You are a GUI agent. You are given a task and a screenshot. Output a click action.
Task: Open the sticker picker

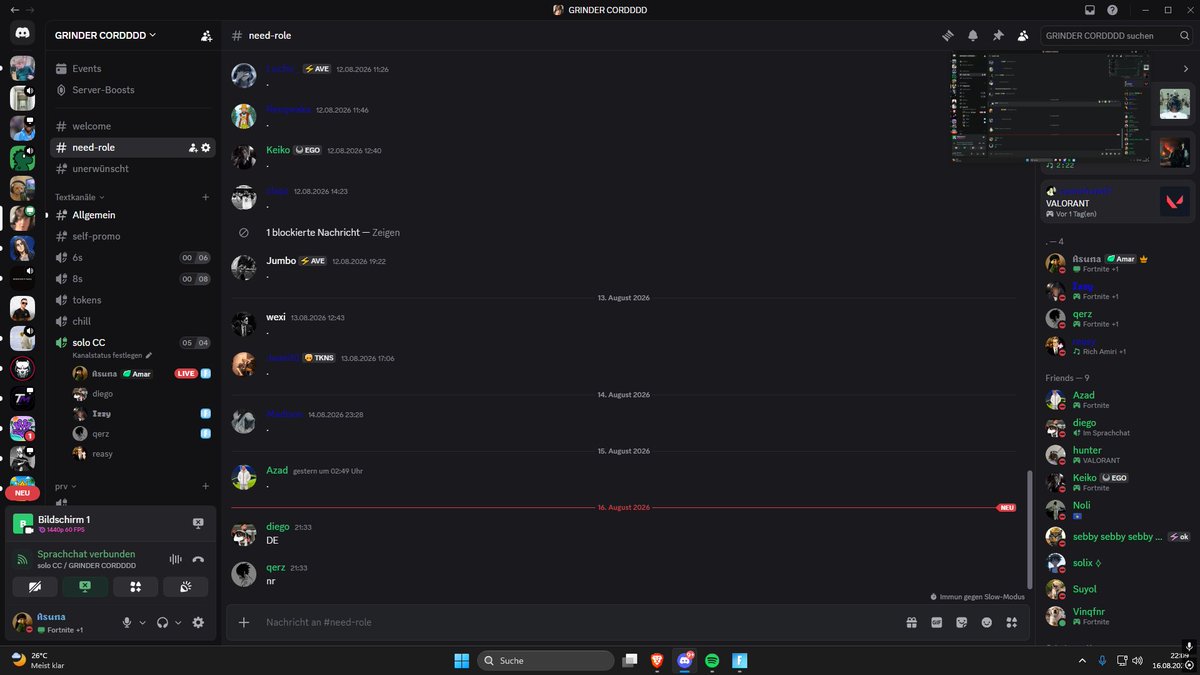pyautogui.click(x=962, y=622)
